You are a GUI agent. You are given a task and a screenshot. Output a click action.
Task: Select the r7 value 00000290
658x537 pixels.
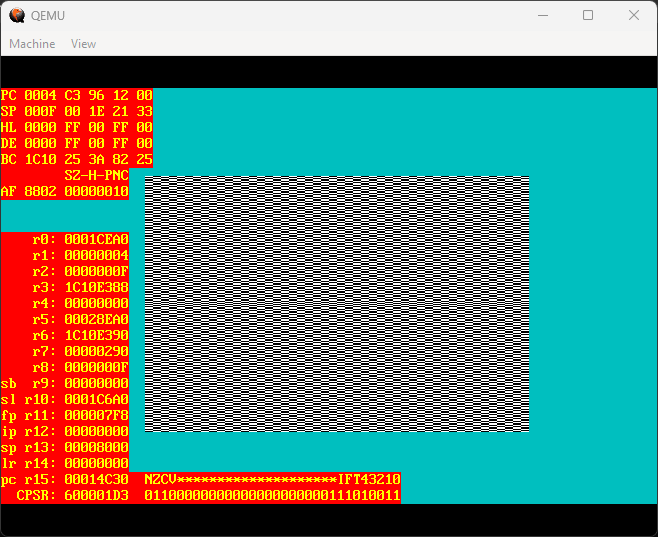pos(96,352)
